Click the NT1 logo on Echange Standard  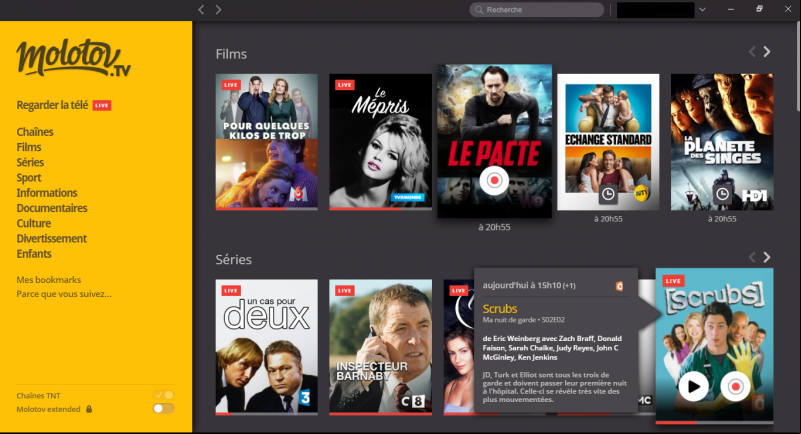(x=641, y=194)
